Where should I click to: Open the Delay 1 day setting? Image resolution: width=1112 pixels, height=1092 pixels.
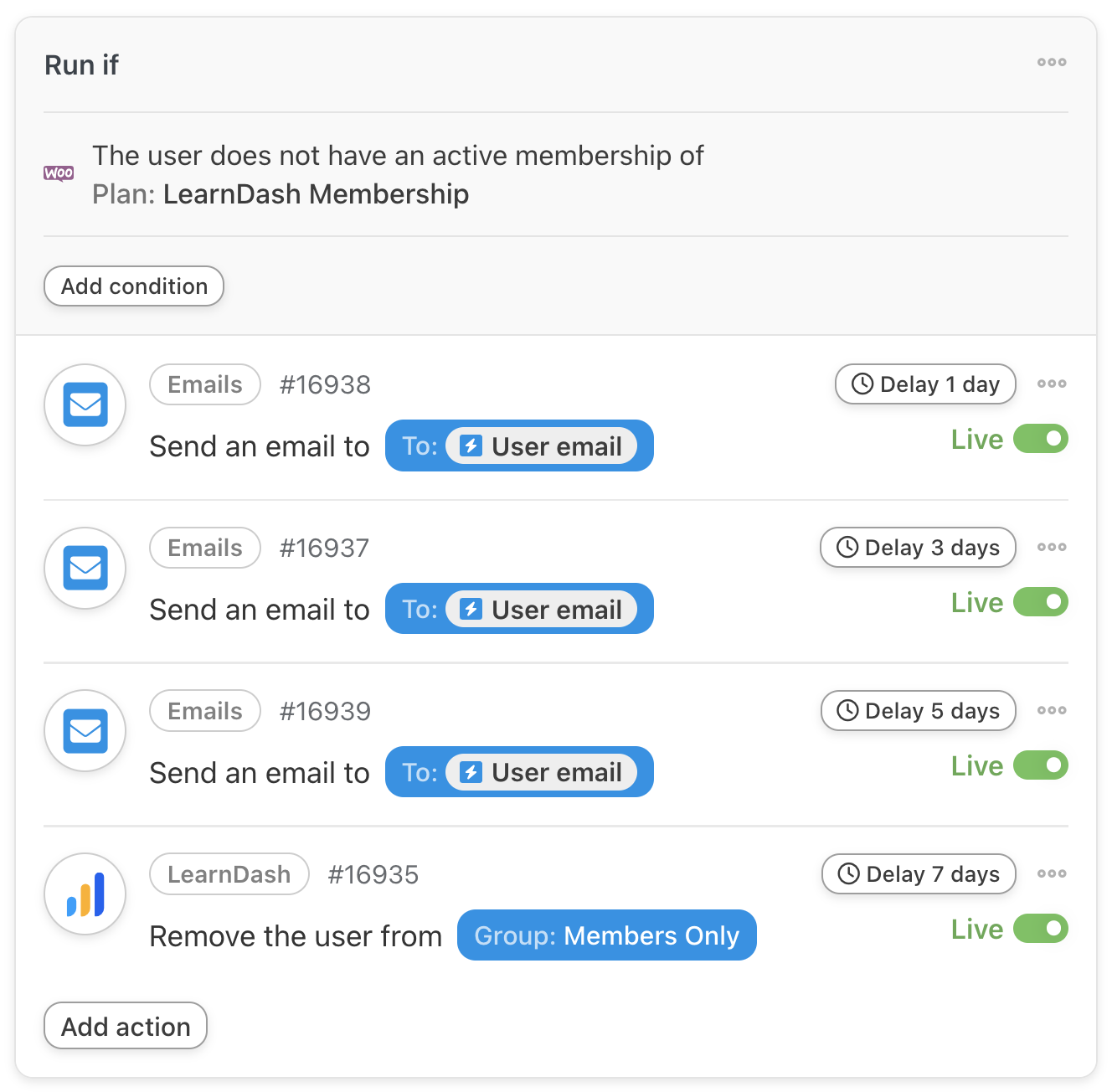pos(925,384)
